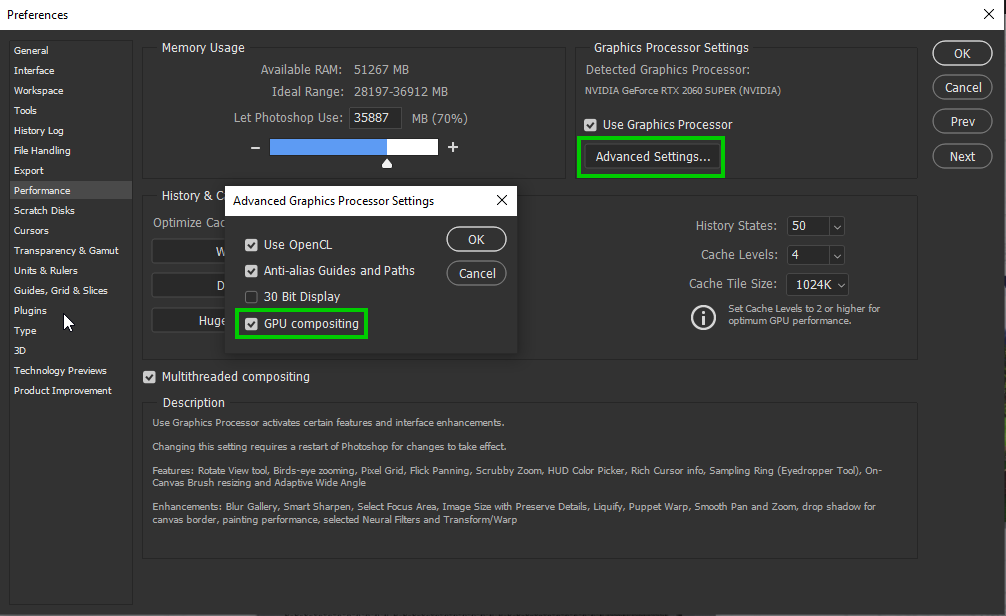This screenshot has width=1006, height=616.
Task: Select Technology Previews in the sidebar
Action: [x=59, y=370]
